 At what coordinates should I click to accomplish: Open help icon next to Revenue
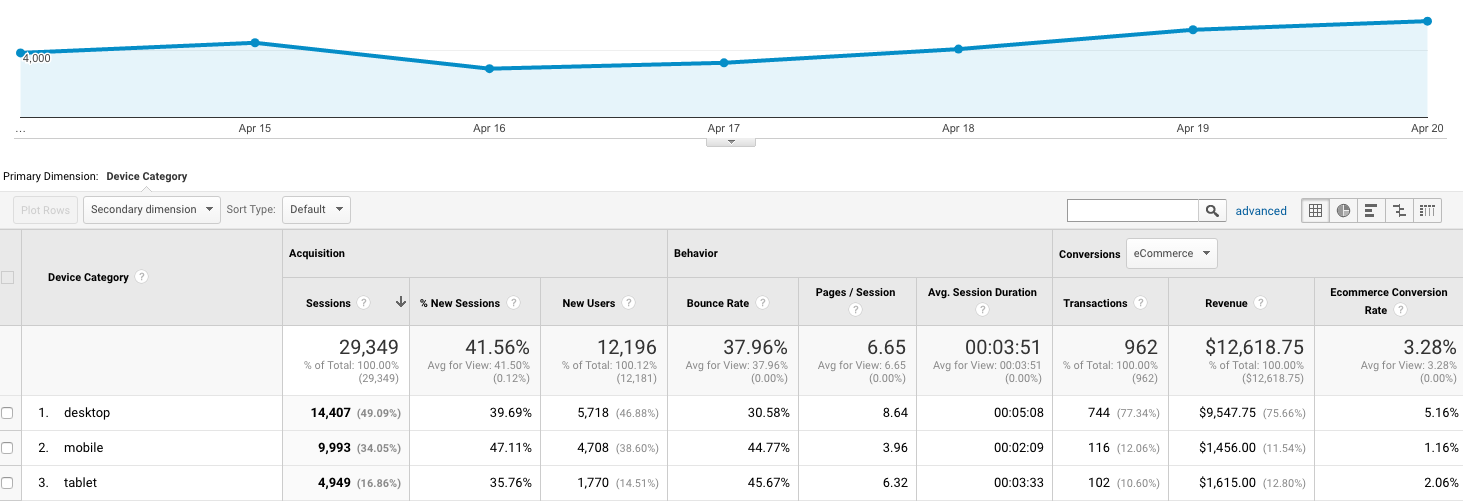tap(1260, 303)
